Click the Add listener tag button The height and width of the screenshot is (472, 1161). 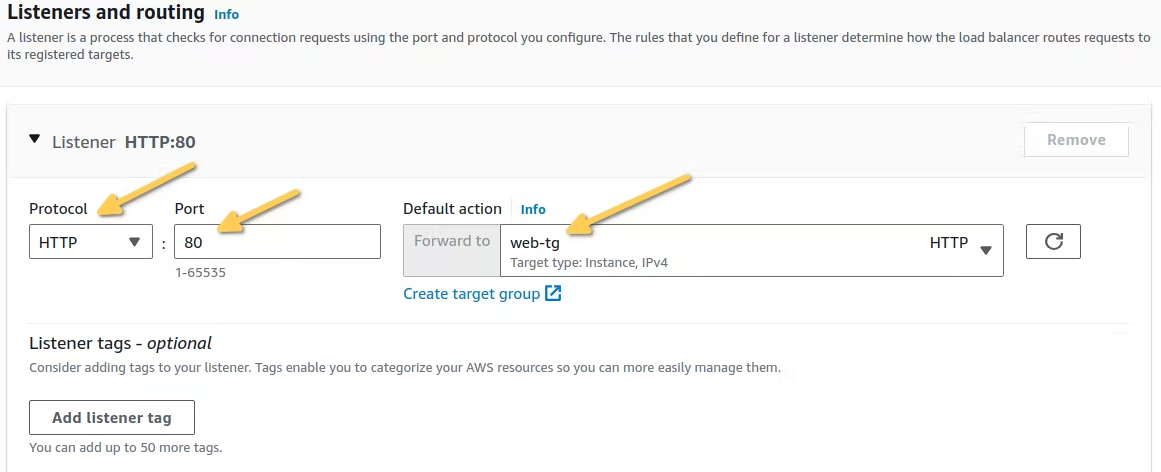tap(112, 418)
